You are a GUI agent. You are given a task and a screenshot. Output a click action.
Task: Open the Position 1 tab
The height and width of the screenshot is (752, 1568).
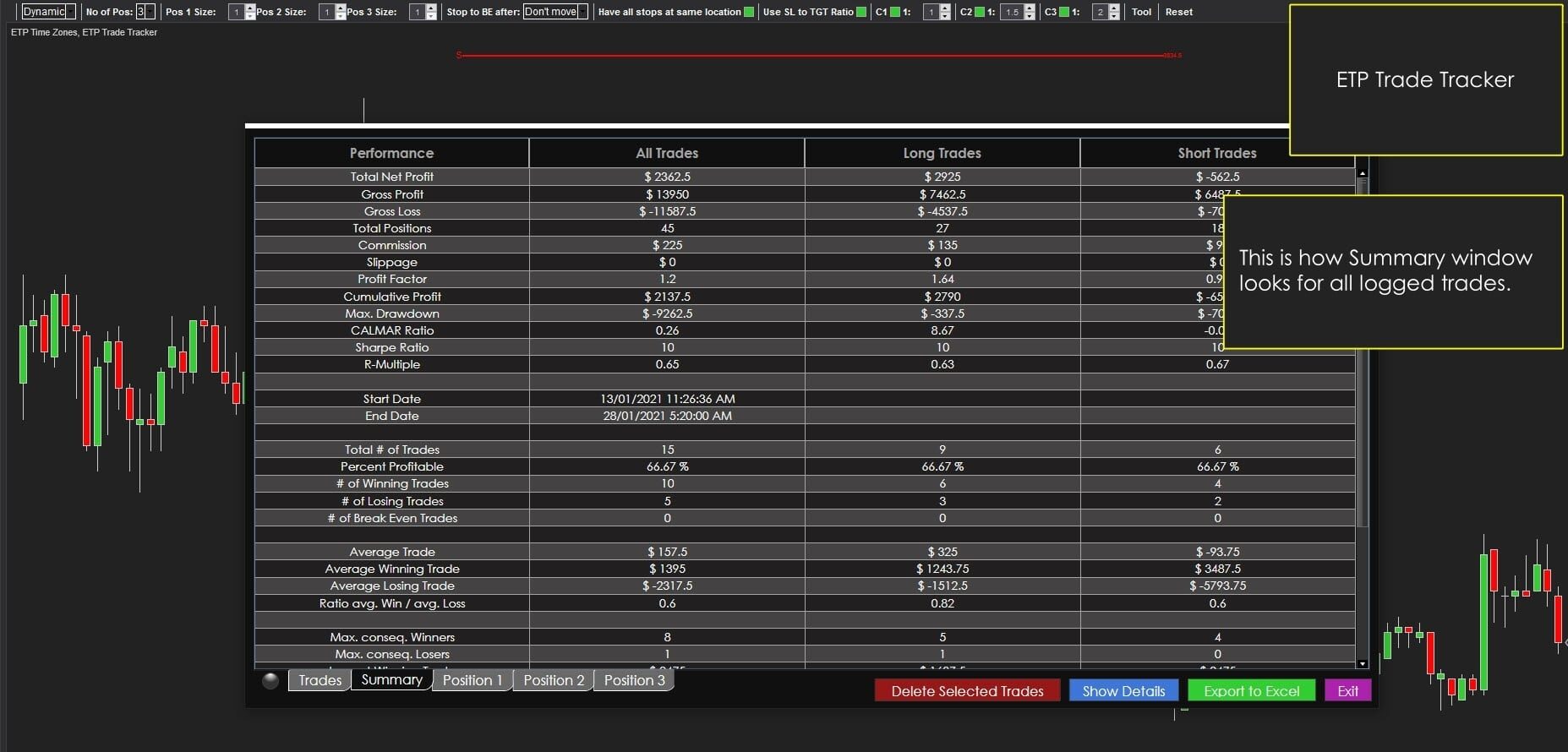(x=473, y=680)
